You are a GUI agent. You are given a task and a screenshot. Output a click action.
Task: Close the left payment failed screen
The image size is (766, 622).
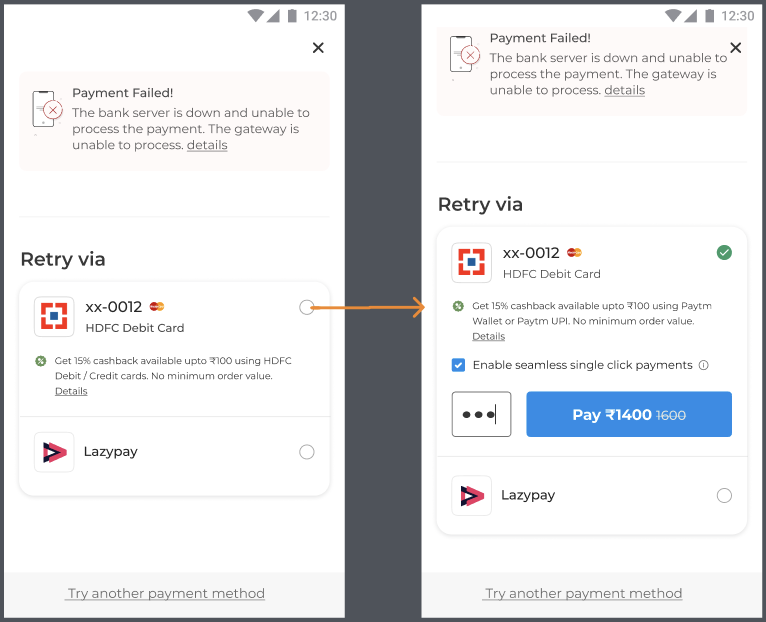click(318, 48)
